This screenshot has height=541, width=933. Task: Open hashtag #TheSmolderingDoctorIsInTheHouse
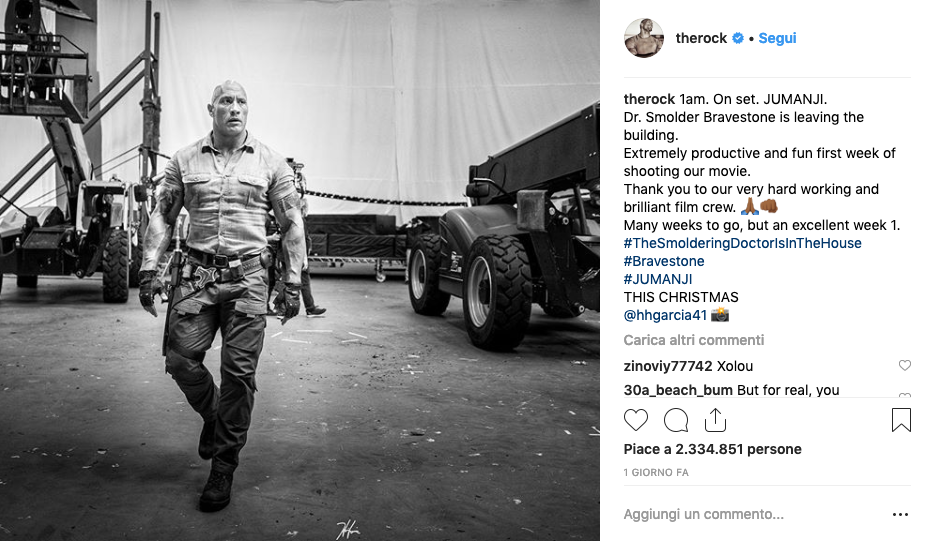click(743, 243)
